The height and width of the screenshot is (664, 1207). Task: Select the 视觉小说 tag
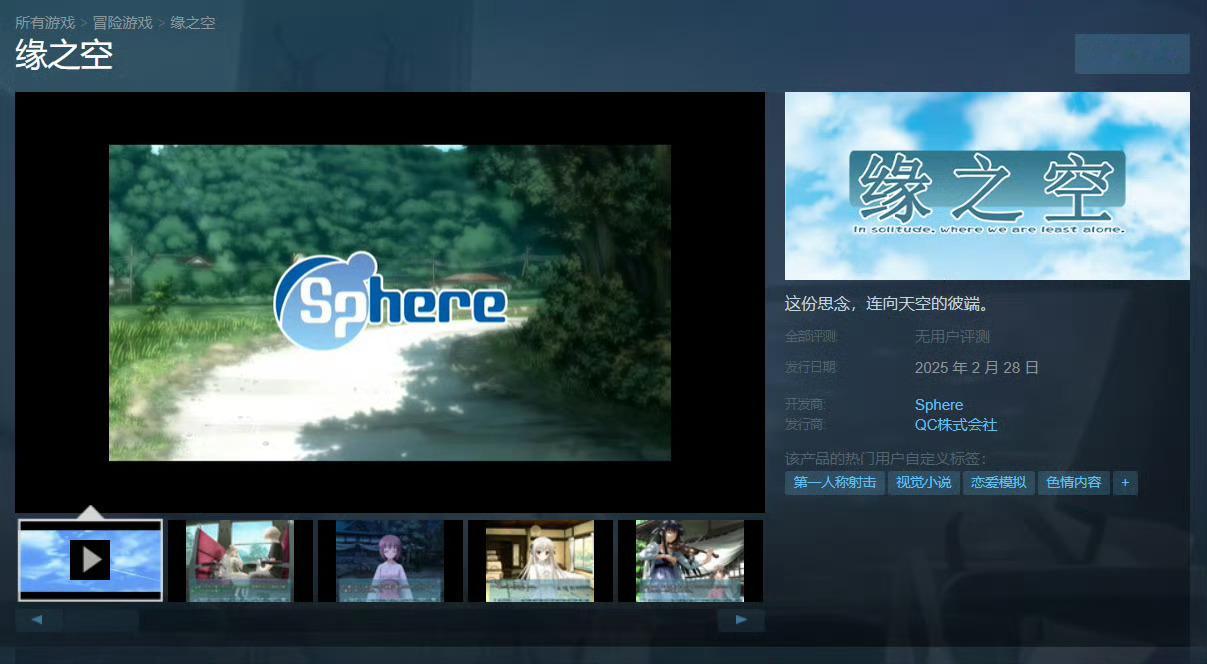pos(924,483)
